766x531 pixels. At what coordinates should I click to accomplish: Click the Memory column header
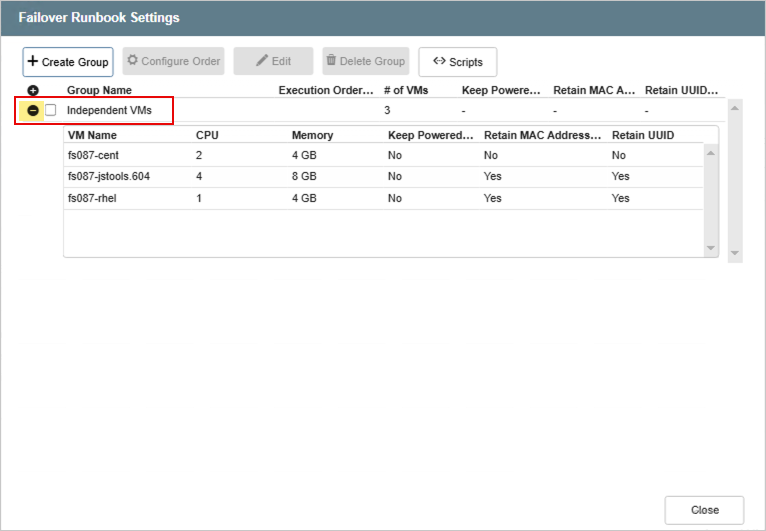tap(312, 135)
